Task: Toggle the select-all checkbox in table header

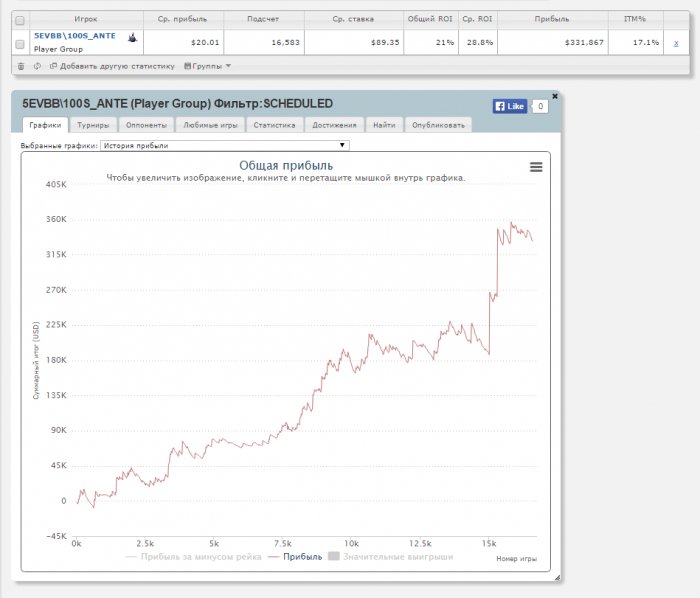Action: click(x=21, y=19)
